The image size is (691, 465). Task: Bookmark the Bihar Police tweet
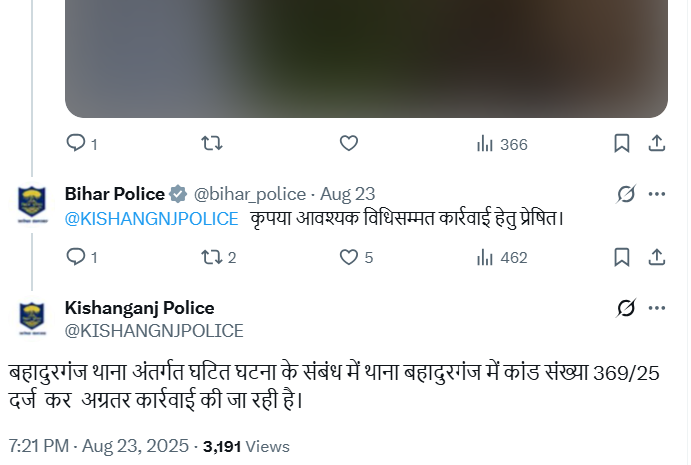point(622,257)
